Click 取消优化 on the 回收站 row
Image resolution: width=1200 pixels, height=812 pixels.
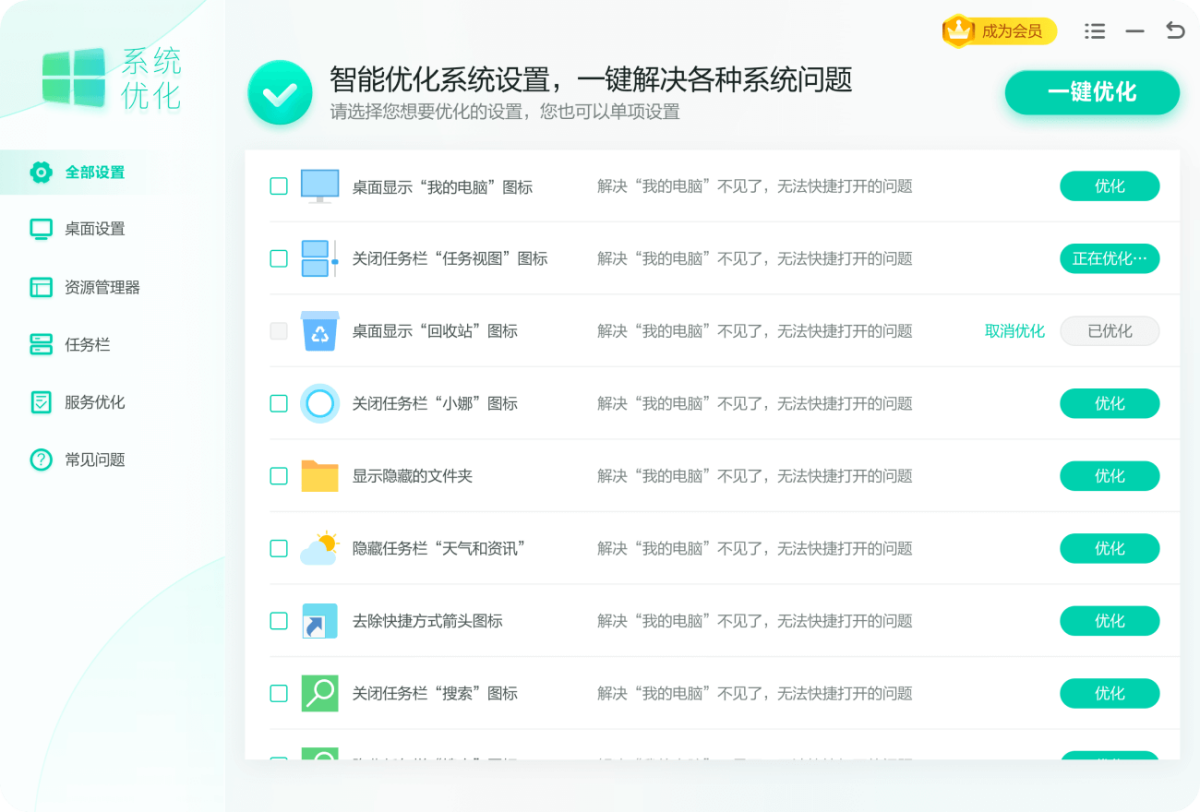tap(1013, 331)
